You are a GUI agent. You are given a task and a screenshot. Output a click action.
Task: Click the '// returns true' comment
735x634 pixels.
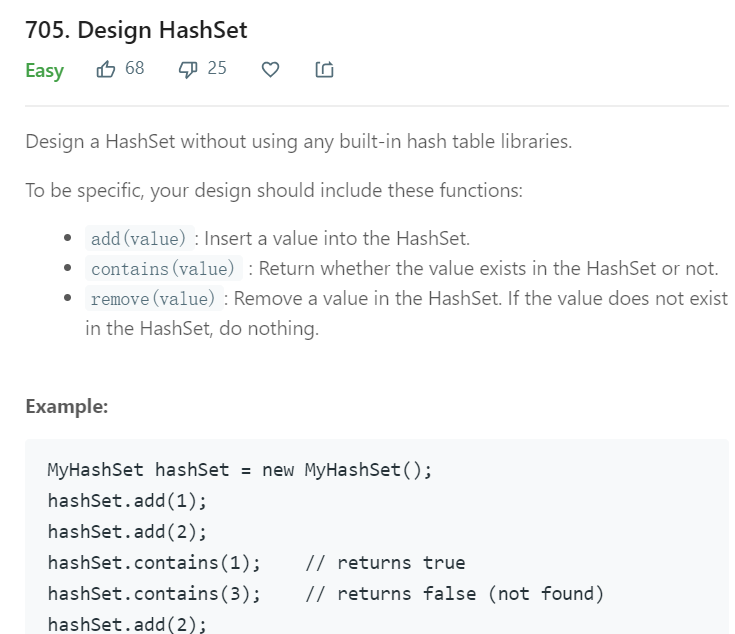(385, 563)
